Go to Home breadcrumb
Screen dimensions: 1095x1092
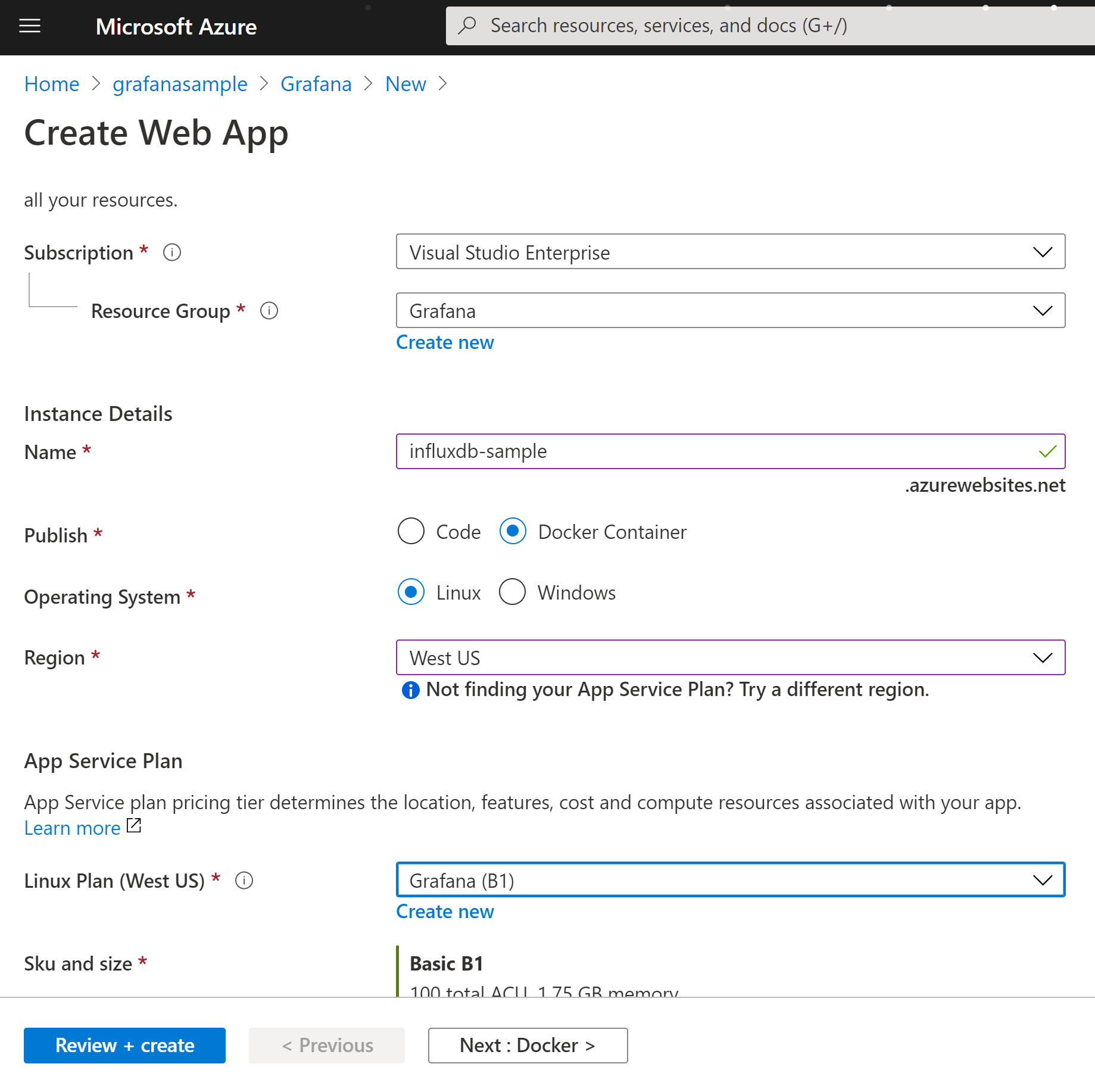coord(52,84)
